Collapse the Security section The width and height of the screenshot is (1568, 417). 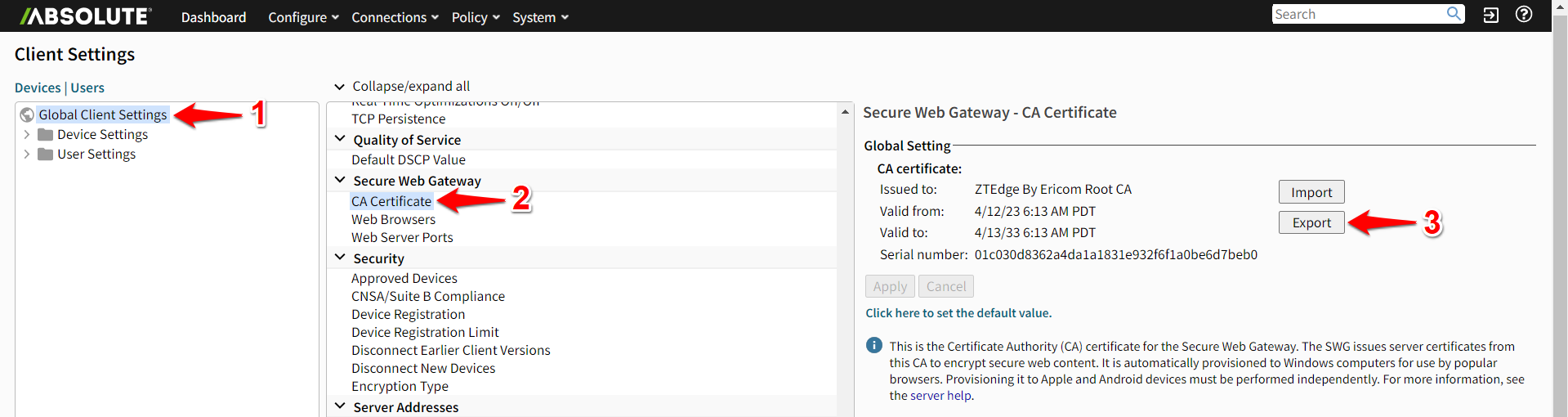click(340, 258)
